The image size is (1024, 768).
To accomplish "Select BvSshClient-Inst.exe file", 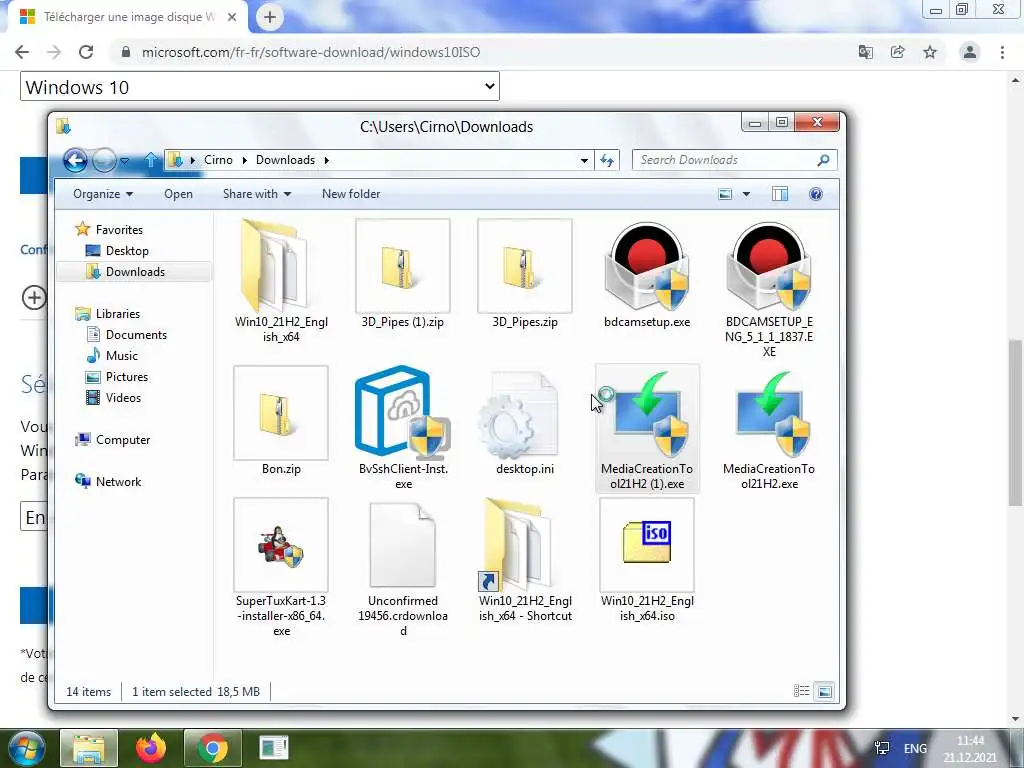I will [403, 428].
